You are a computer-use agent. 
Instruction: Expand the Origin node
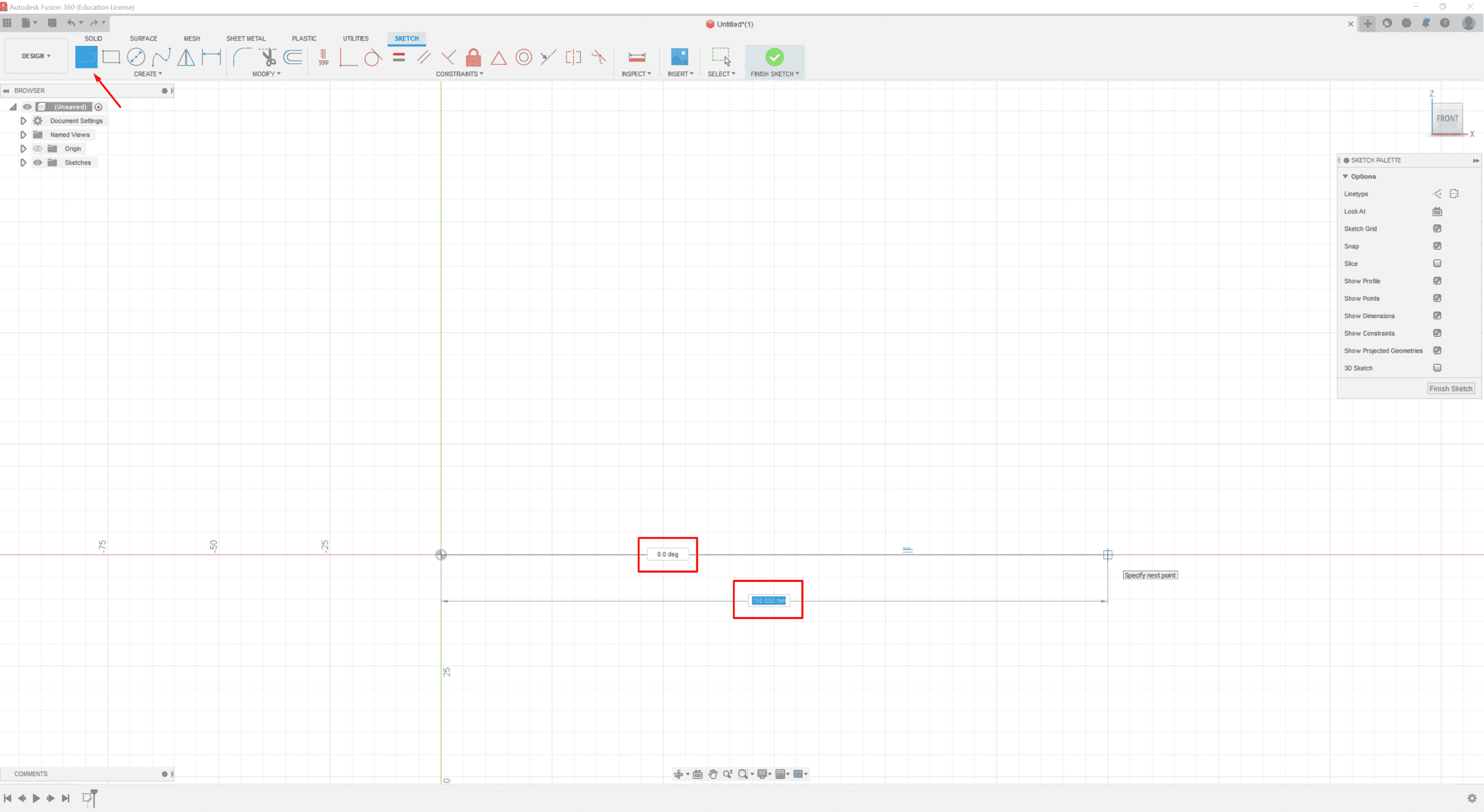click(x=23, y=149)
